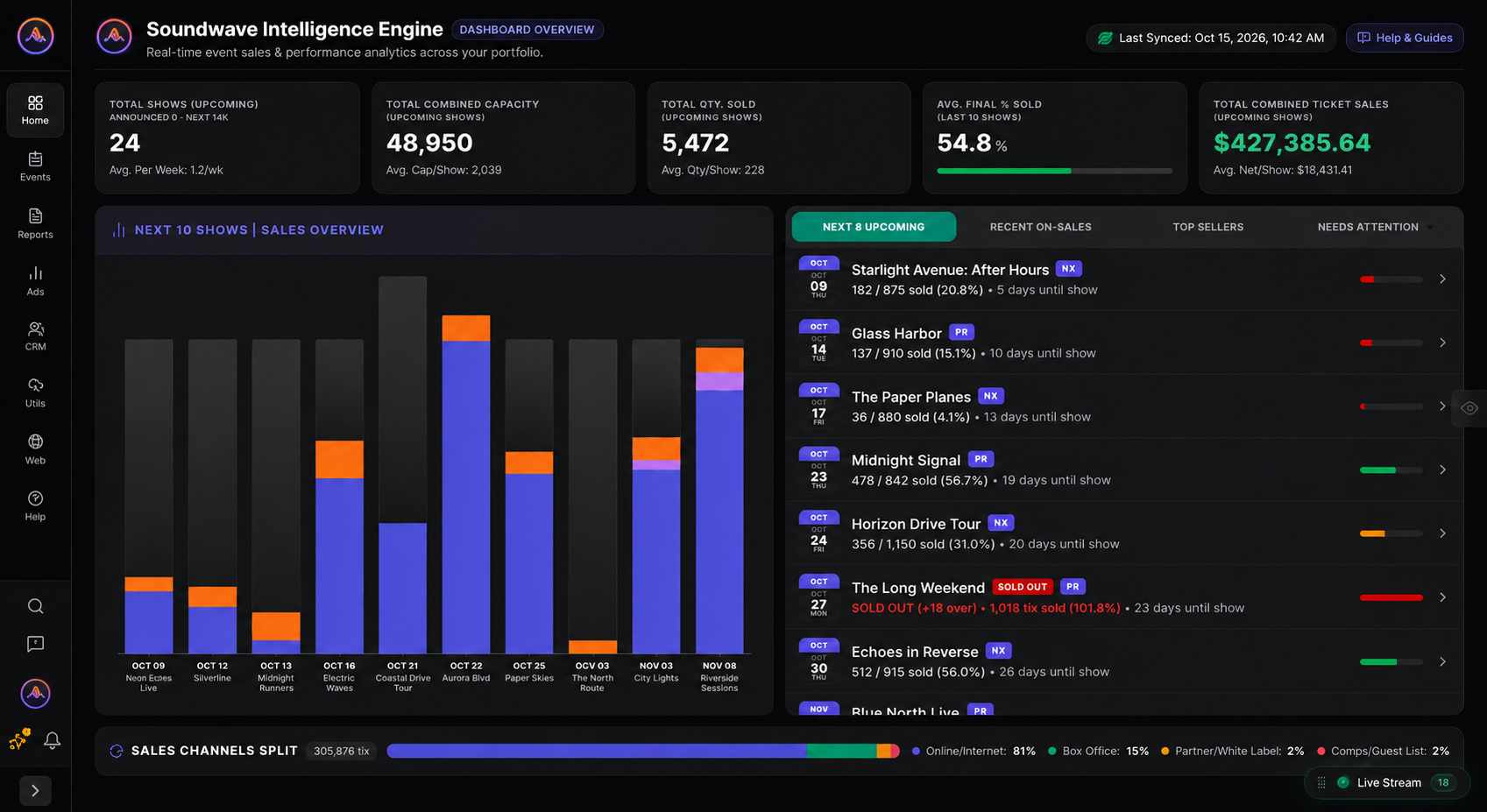Click the Sales Channels Split refresh icon
This screenshot has width=1487, height=812.
tap(116, 751)
